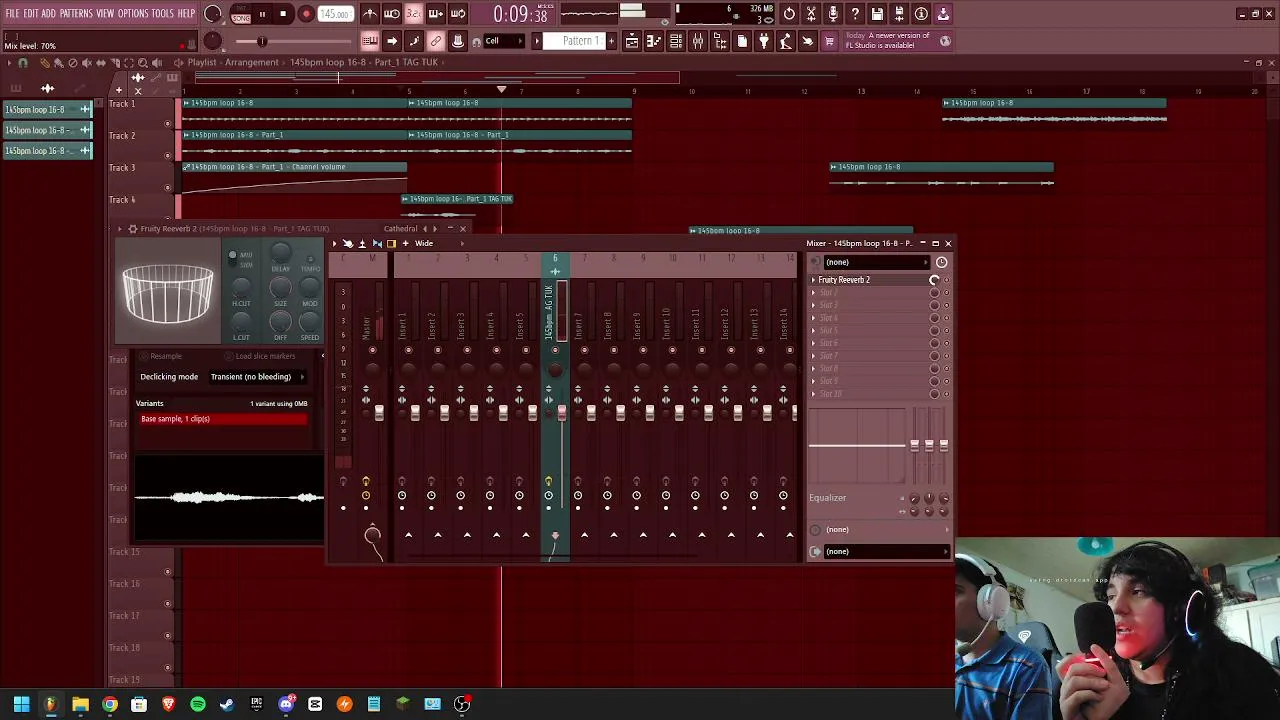1280x720 pixels.
Task: Toggle link to controller (multilink)
Action: 436,41
